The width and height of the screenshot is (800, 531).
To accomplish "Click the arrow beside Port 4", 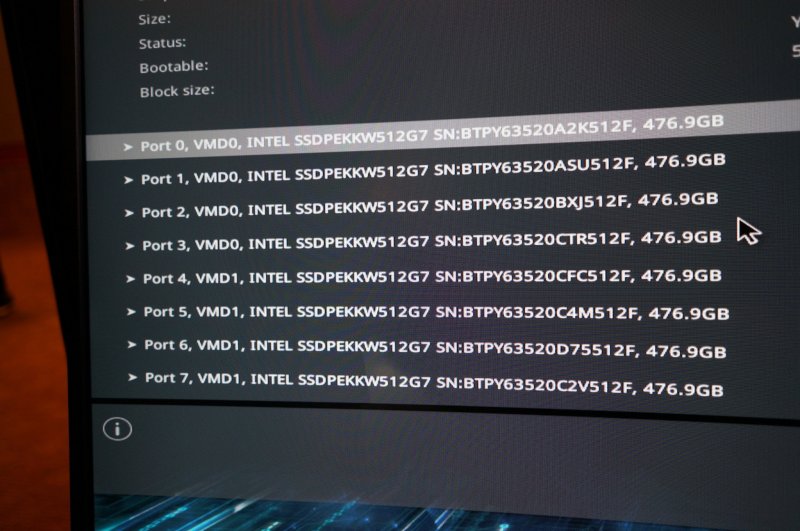I will click(x=130, y=279).
